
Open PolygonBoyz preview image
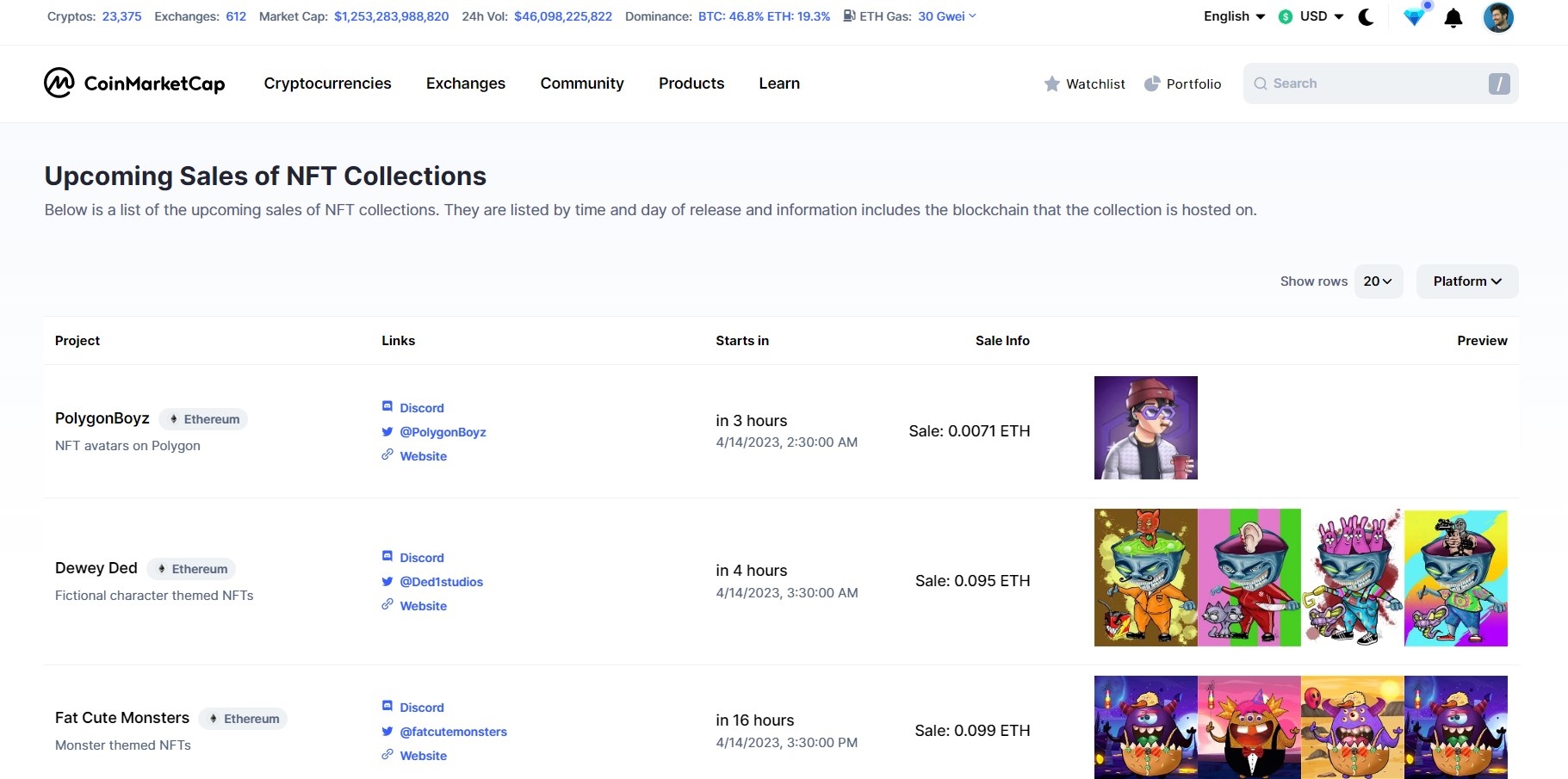click(x=1146, y=428)
